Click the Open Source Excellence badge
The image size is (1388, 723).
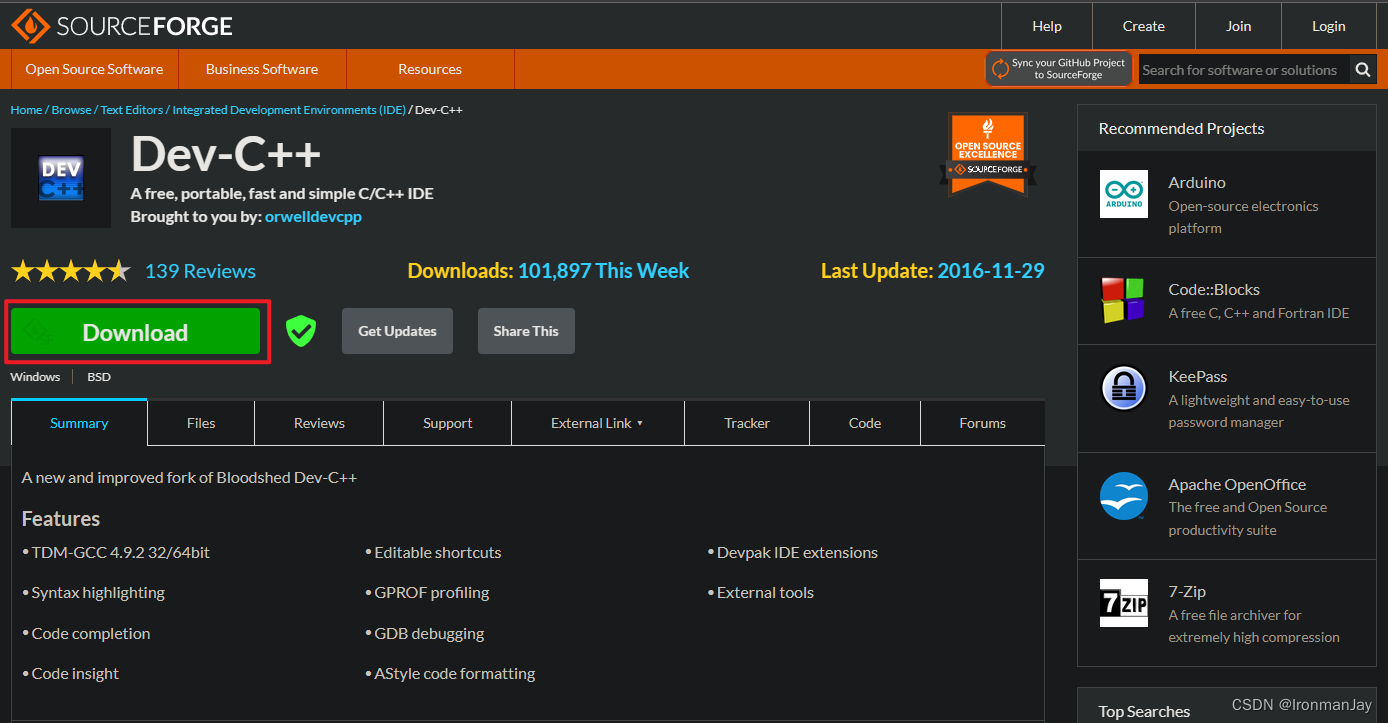coord(988,153)
